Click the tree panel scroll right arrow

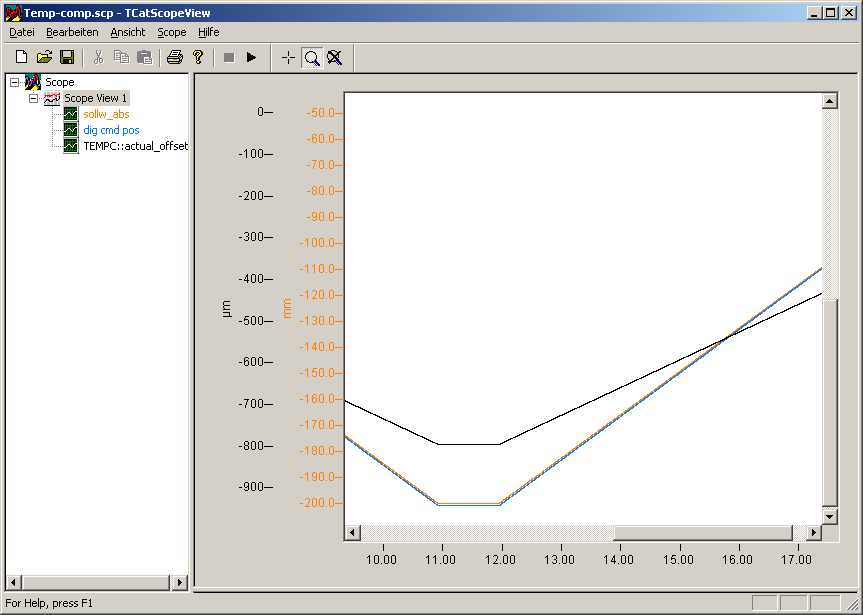tap(179, 582)
